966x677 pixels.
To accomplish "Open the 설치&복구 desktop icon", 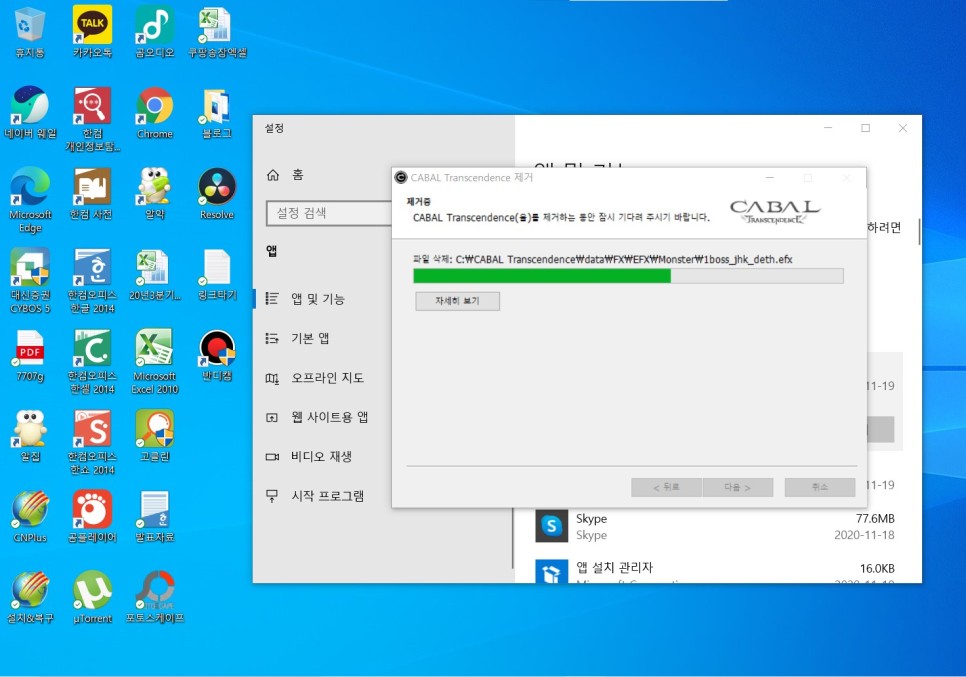I will [30, 598].
